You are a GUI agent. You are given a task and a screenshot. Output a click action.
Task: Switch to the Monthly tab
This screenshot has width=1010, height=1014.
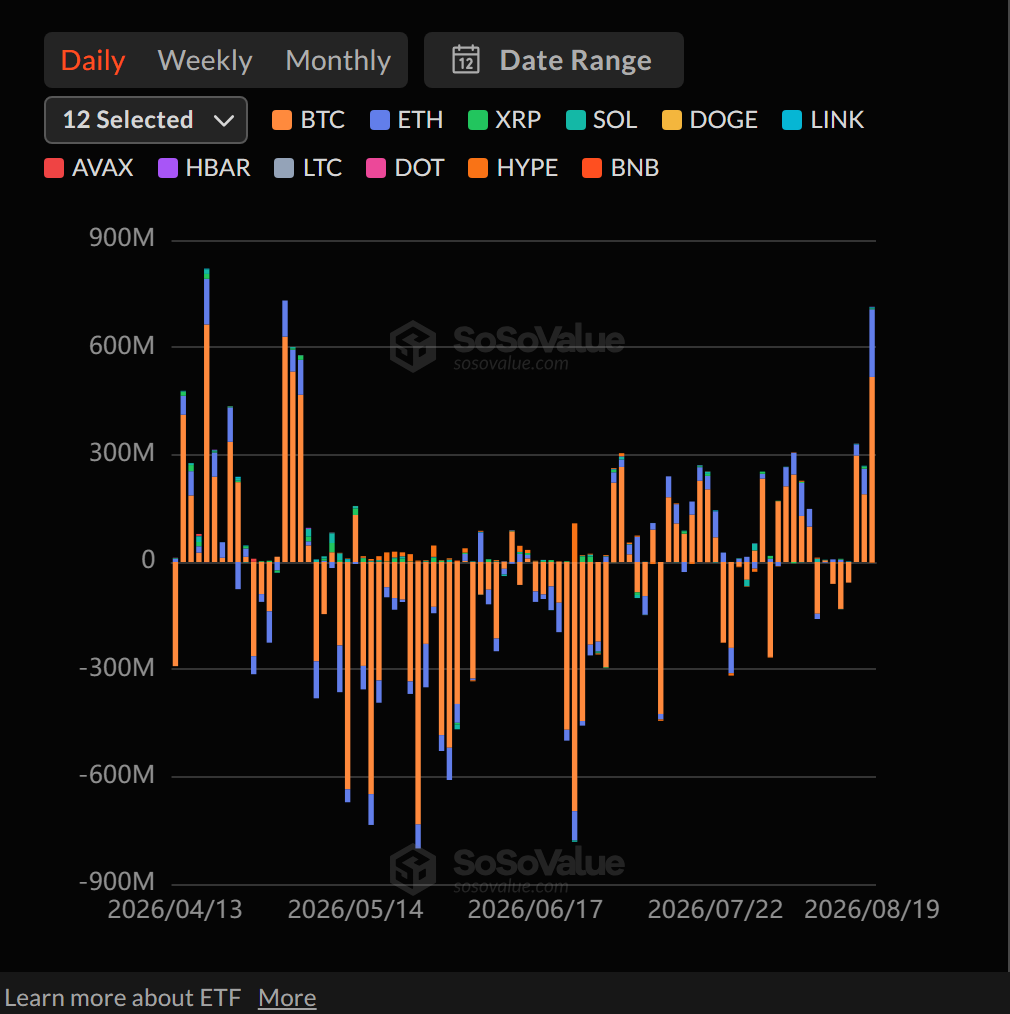338,60
